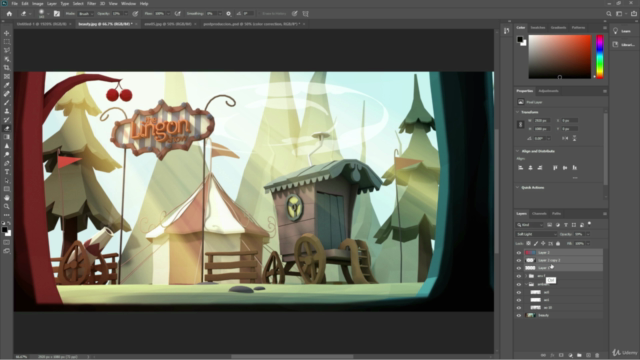The image size is (640, 360).
Task: Click the layer effects fx icon
Action: pos(552,356)
